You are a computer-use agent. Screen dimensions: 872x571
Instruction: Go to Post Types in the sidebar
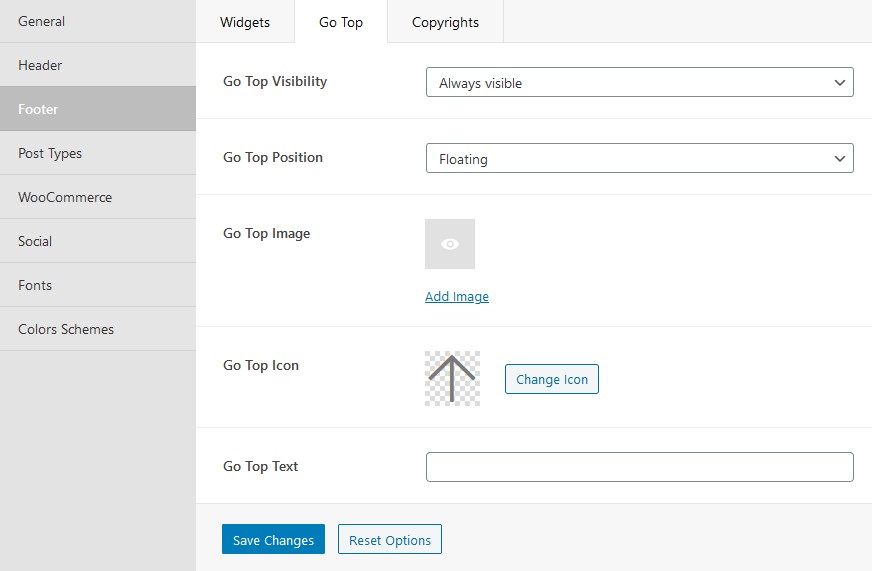(98, 153)
